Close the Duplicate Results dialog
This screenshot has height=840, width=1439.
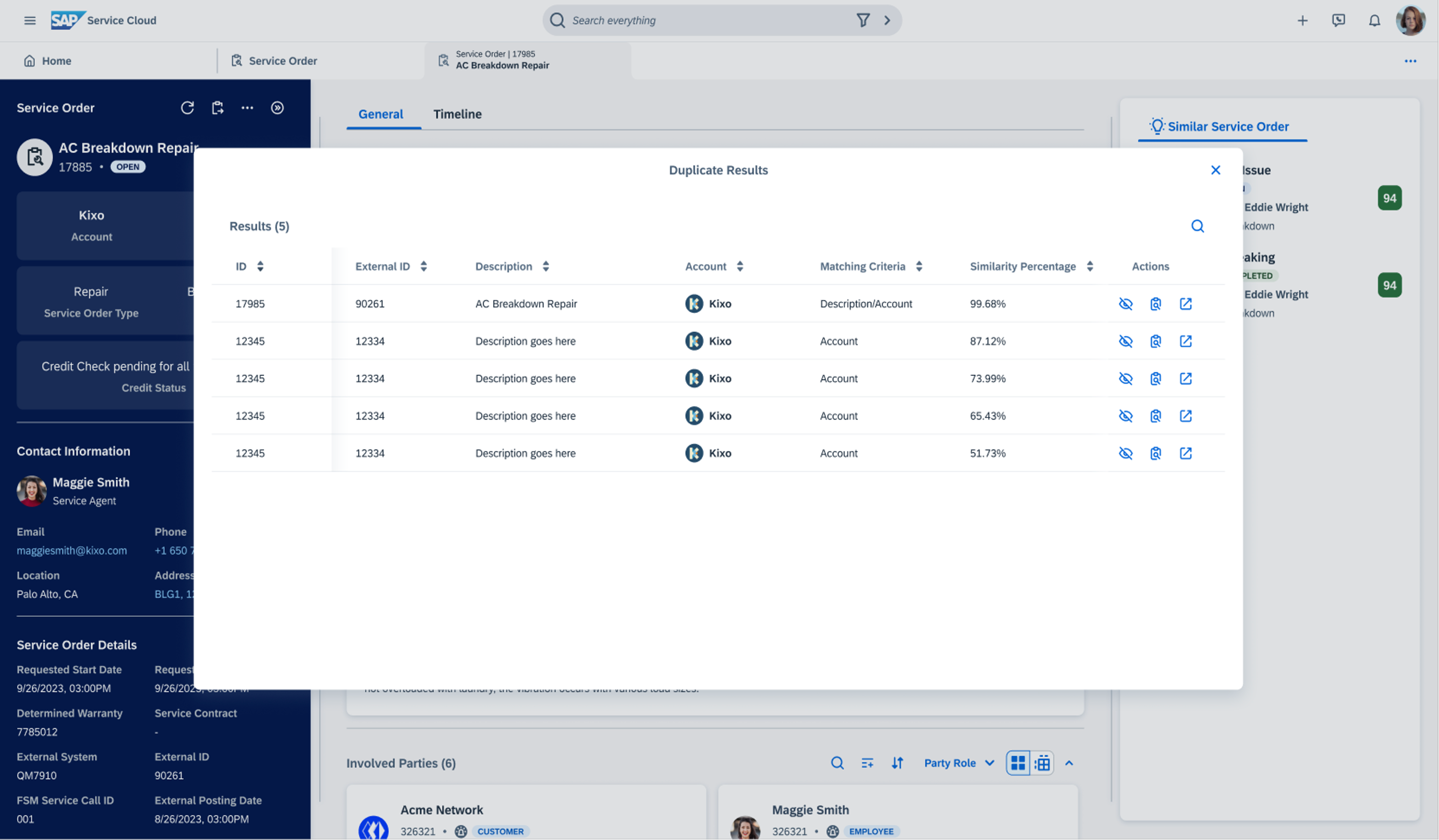(1215, 170)
